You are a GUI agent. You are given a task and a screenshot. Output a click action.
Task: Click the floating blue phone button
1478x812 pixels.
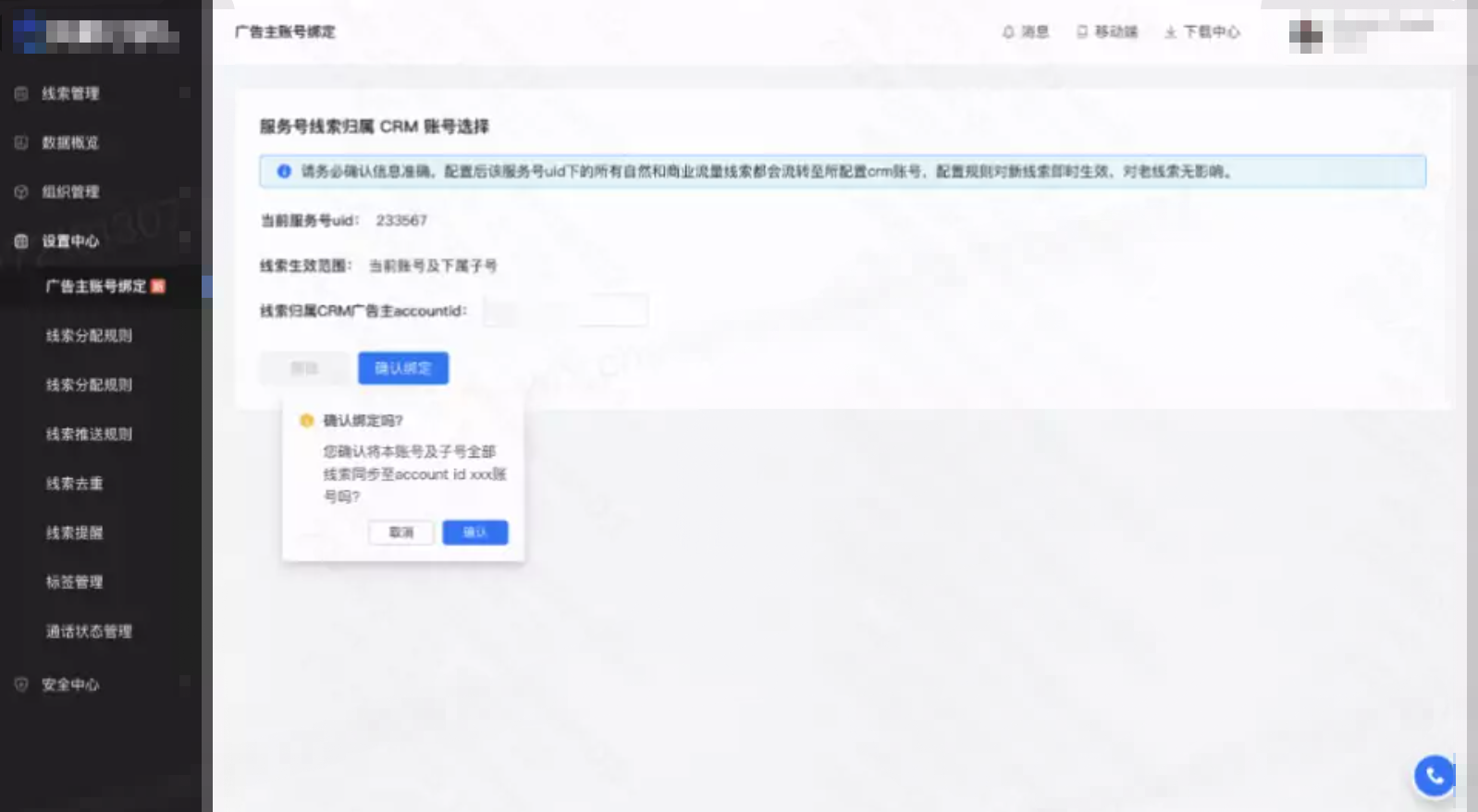[1435, 775]
